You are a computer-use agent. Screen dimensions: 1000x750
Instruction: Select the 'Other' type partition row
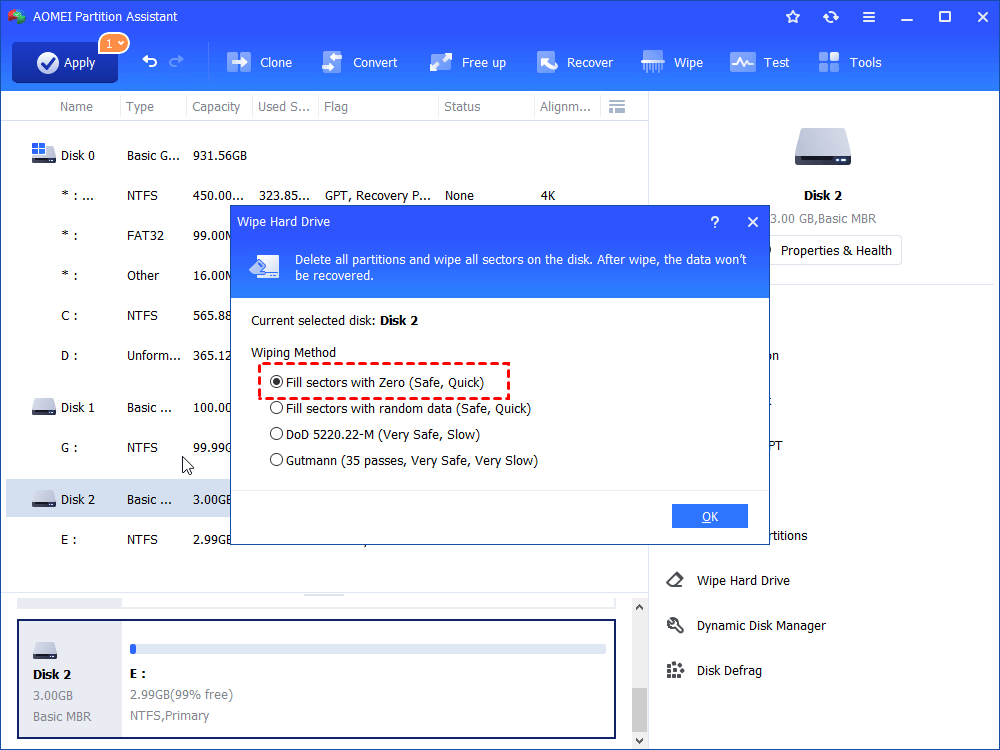117,276
